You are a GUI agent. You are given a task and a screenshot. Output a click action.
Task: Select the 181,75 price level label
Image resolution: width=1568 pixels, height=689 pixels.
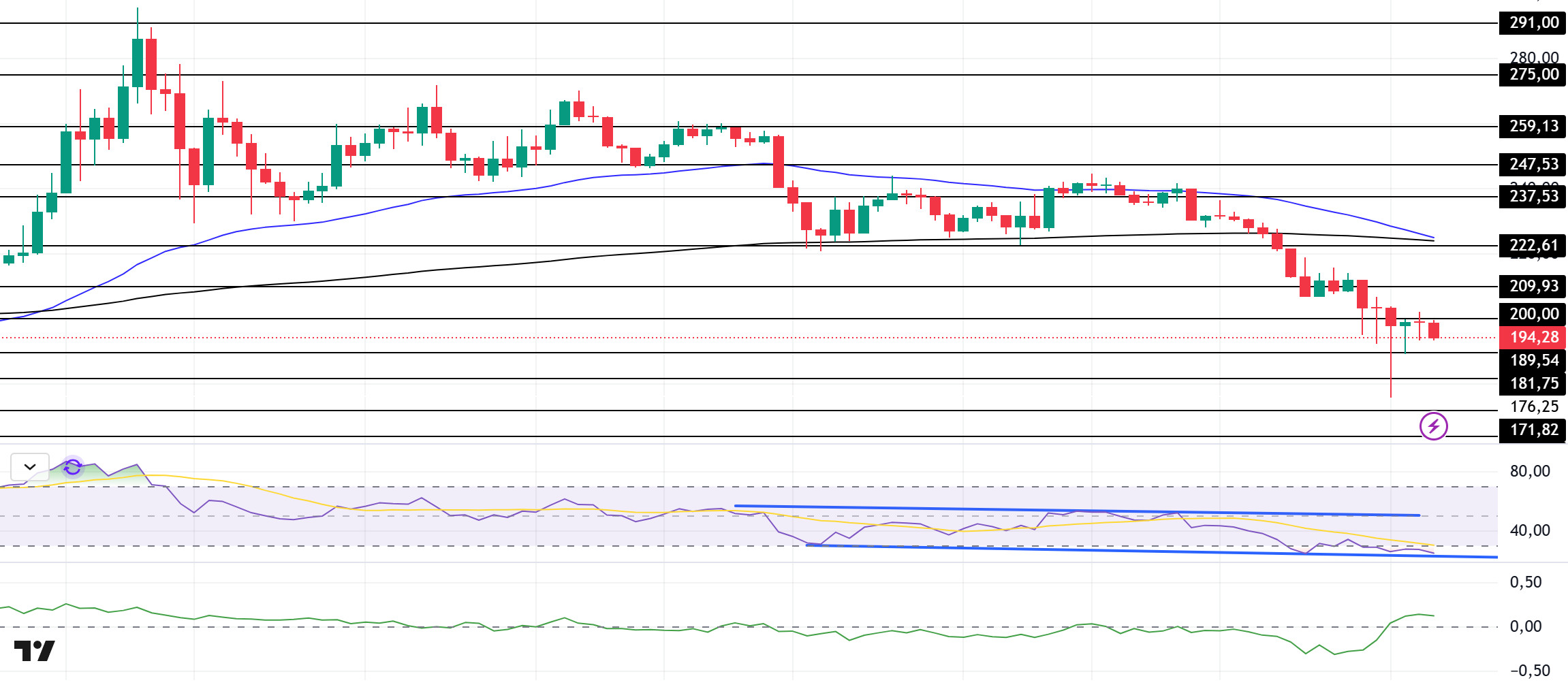tap(1533, 384)
